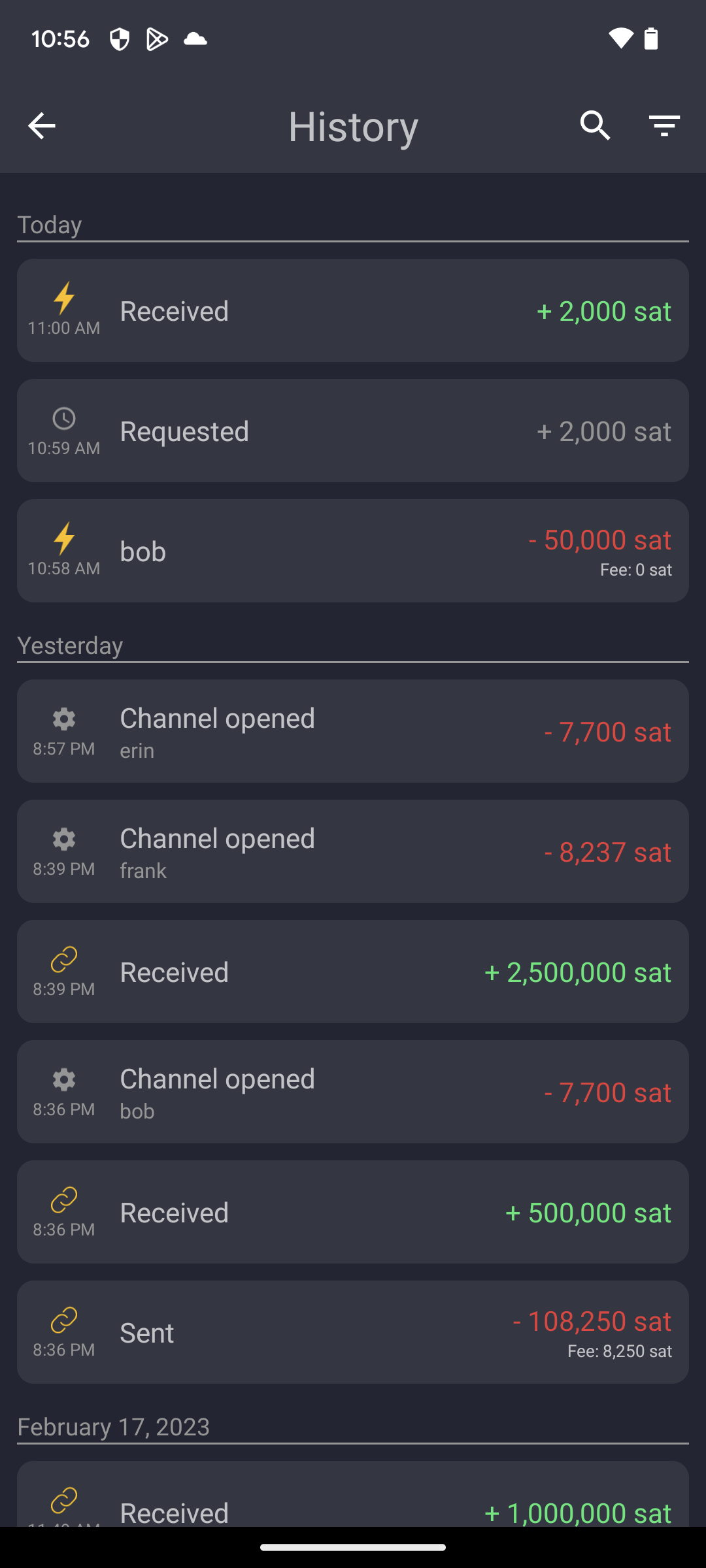This screenshot has height=1568, width=706.
Task: View Sent 108,250 sat transaction
Action: click(353, 1333)
